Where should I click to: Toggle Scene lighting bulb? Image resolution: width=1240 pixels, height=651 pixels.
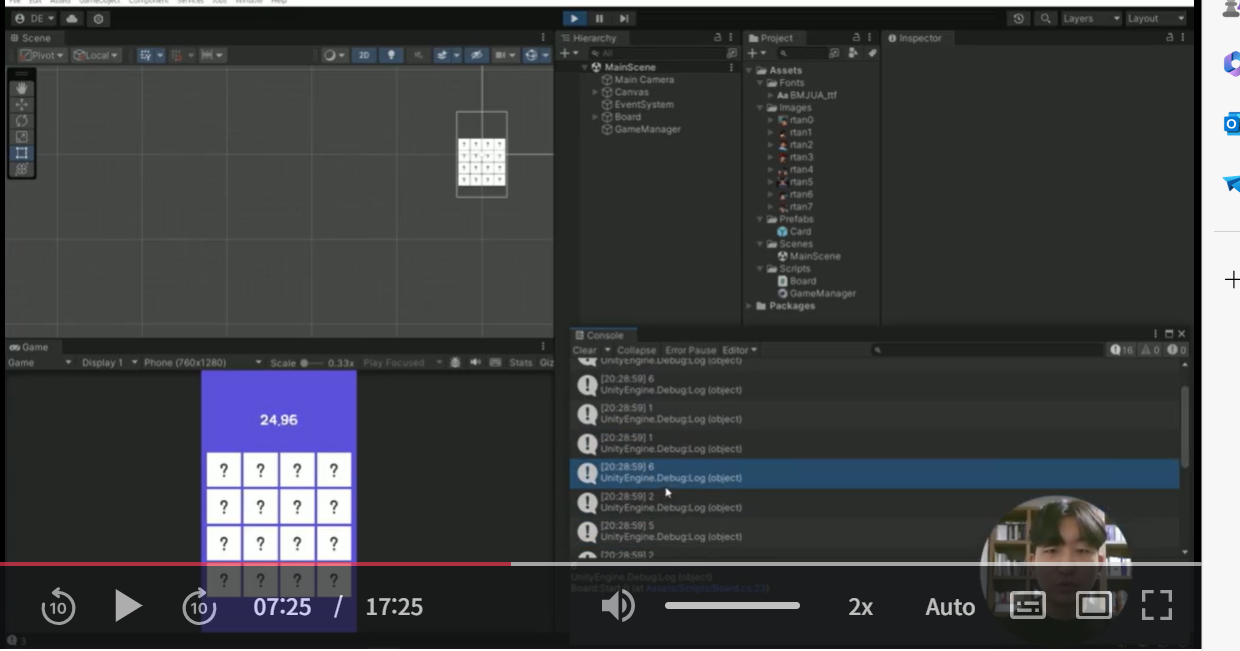[391, 56]
